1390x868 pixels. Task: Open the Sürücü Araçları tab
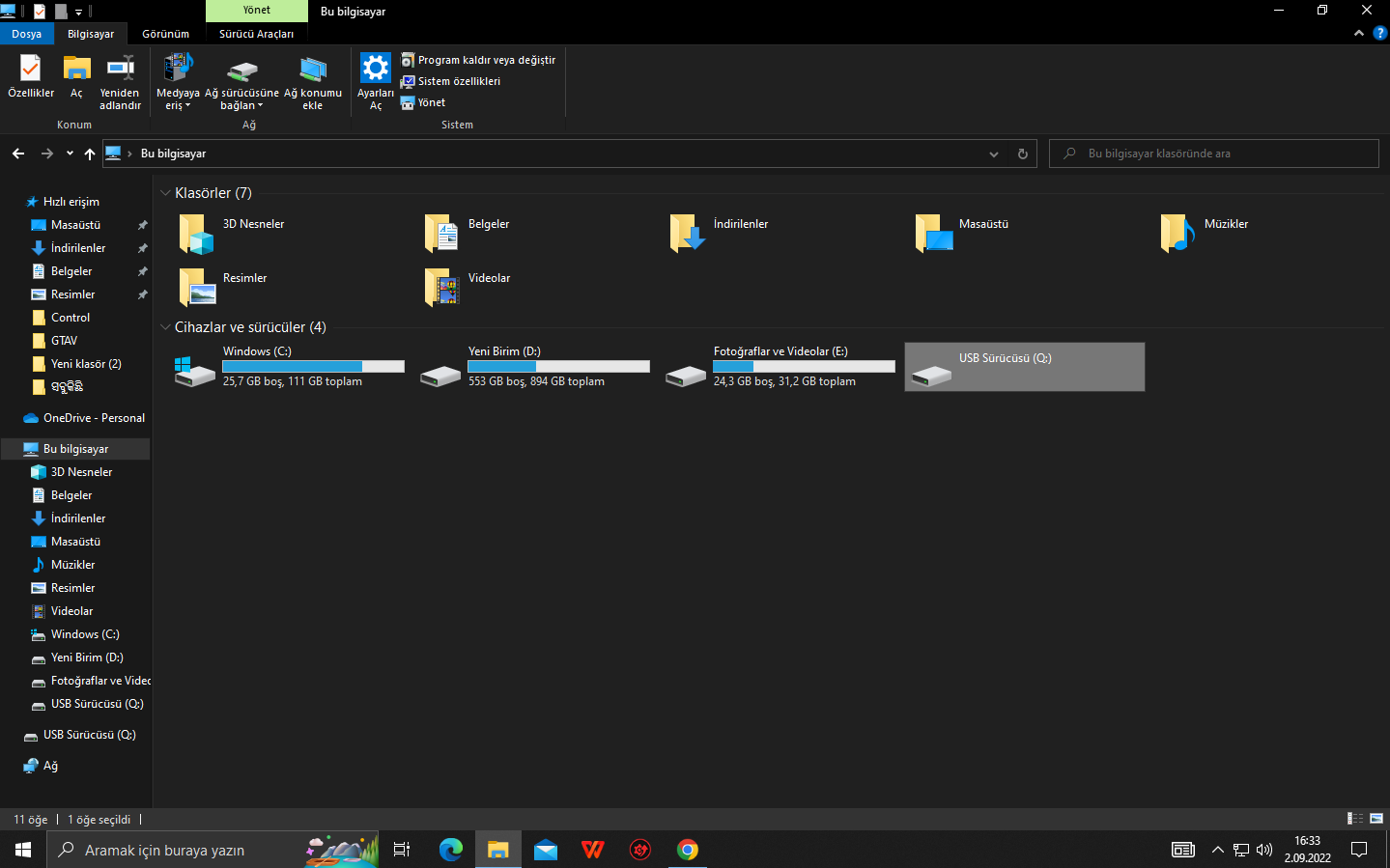(256, 34)
